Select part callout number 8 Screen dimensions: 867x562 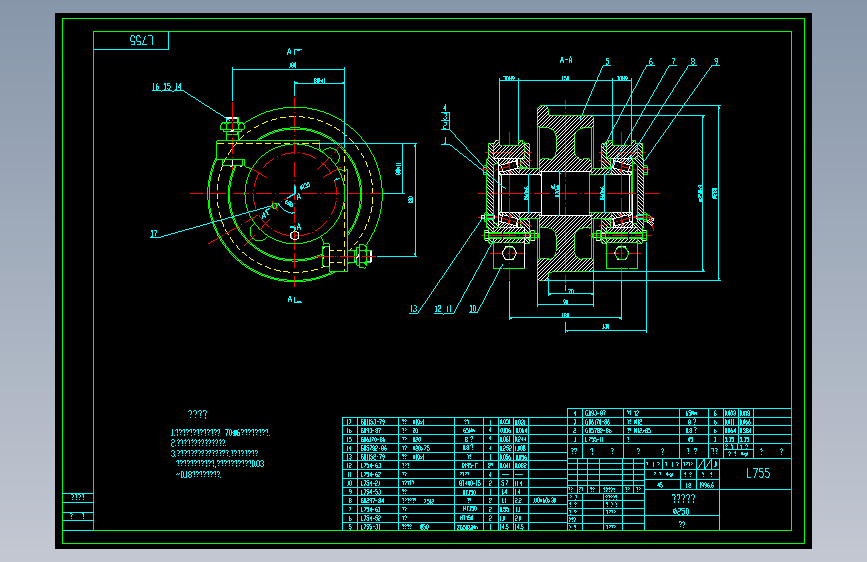693,61
